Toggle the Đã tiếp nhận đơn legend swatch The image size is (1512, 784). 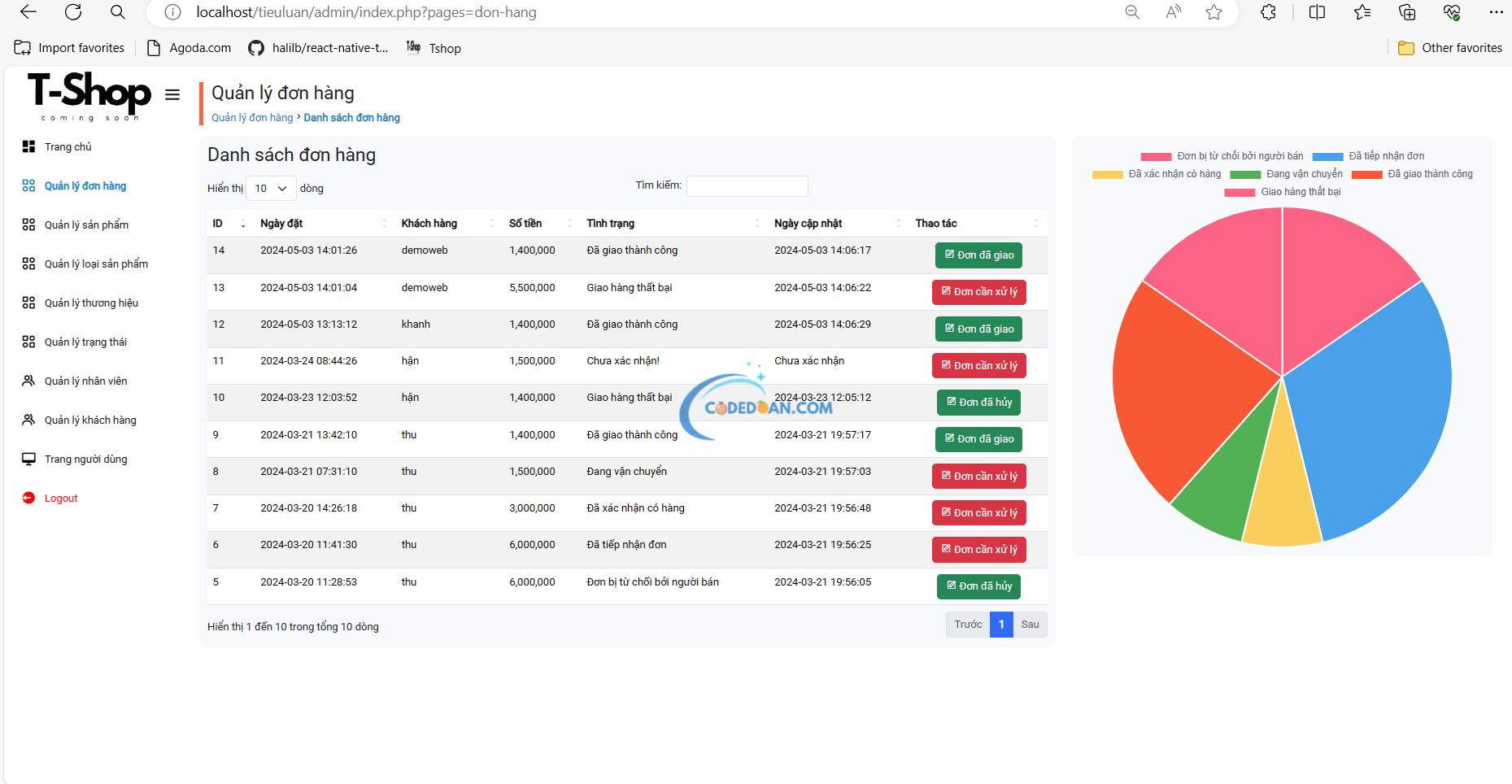tap(1327, 156)
